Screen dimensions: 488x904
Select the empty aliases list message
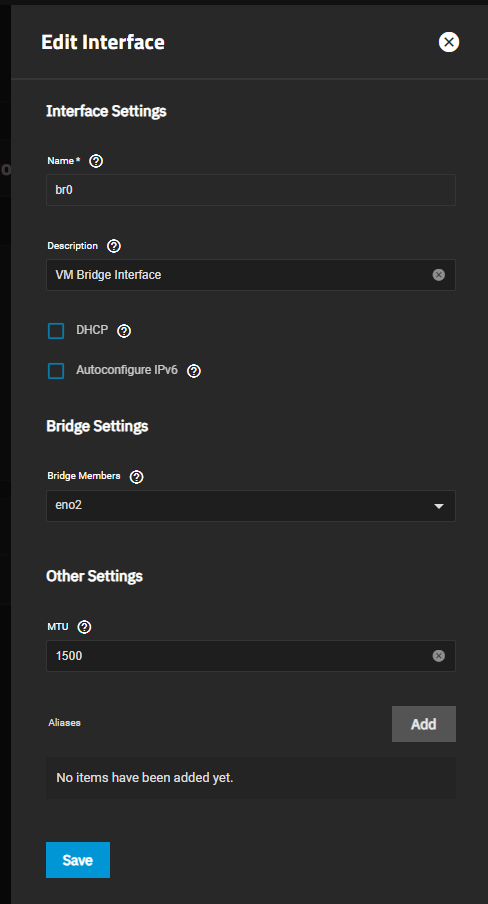click(145, 778)
